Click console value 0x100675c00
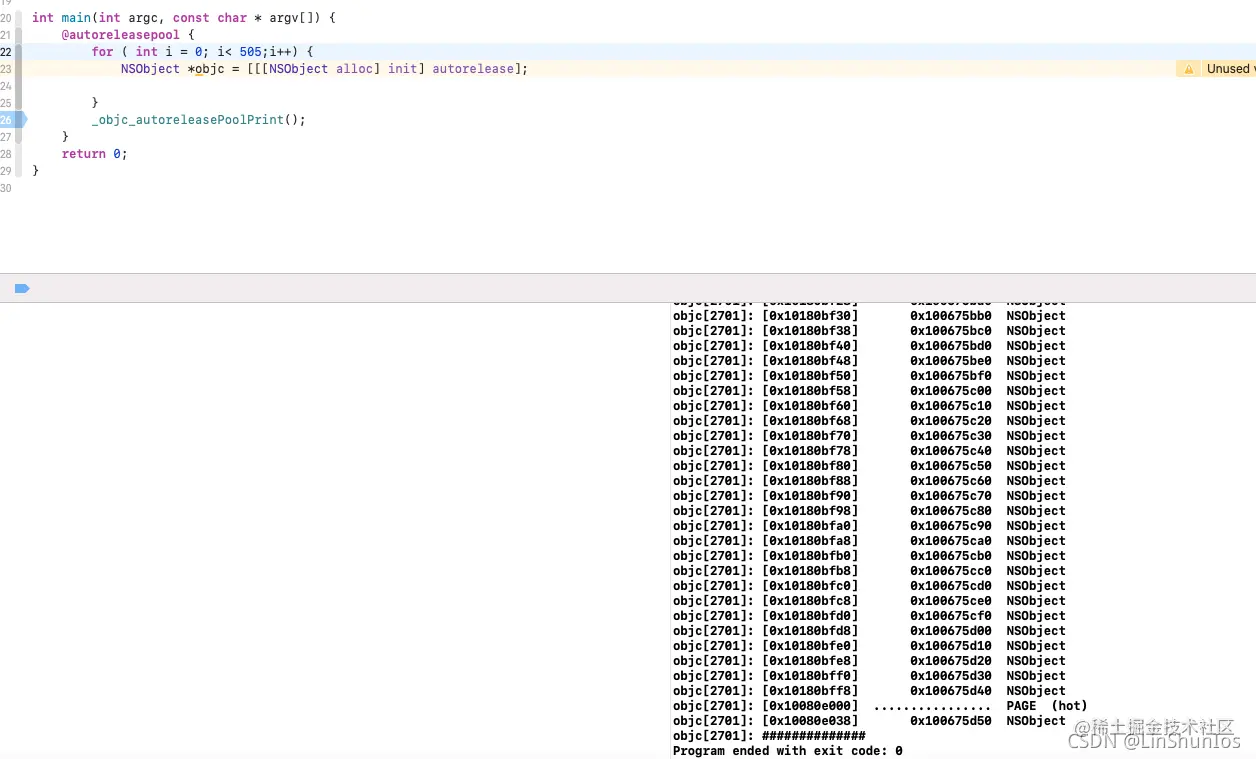The width and height of the screenshot is (1256, 759). click(950, 391)
